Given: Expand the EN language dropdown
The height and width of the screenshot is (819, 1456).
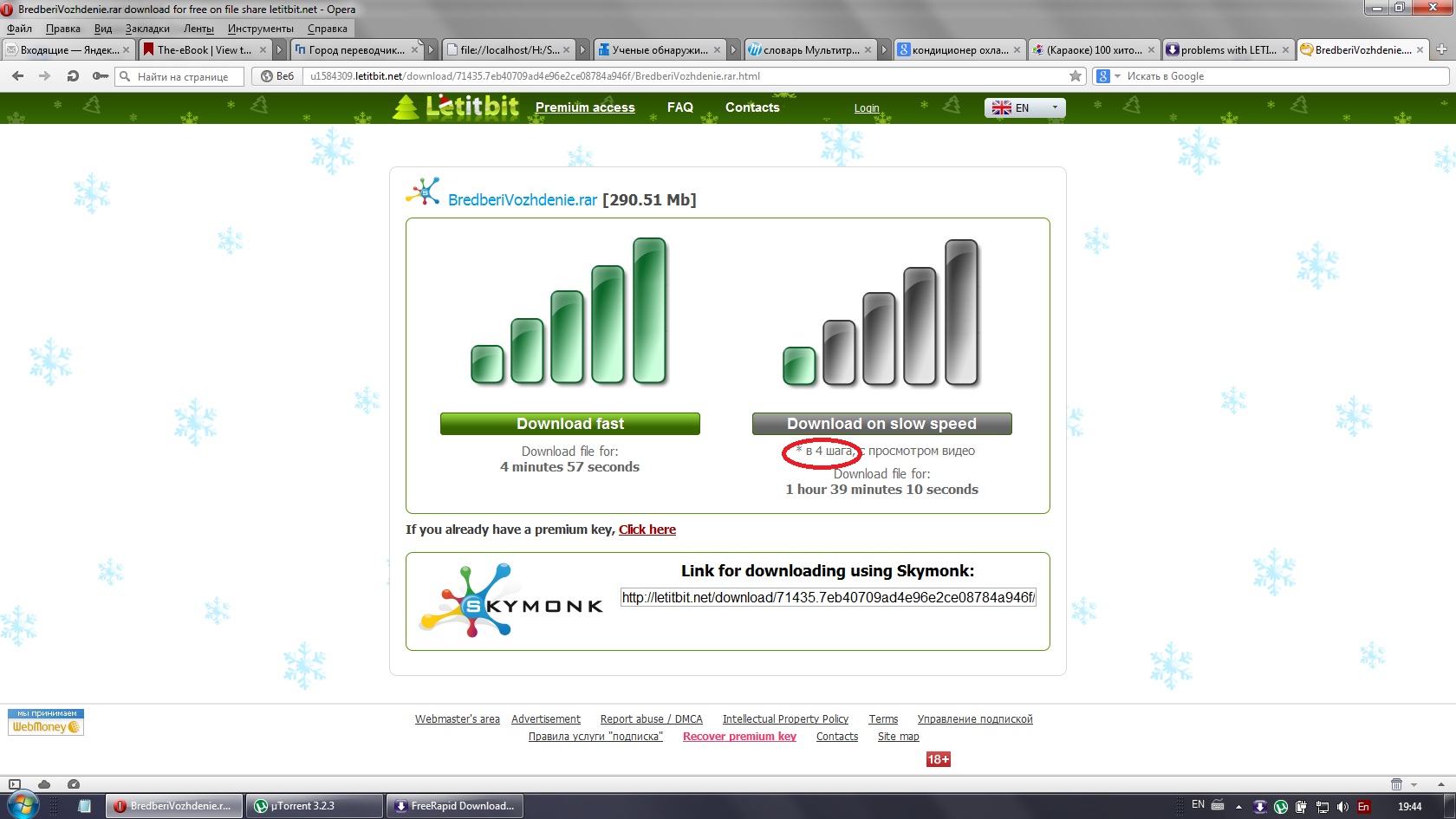Looking at the screenshot, I should pyautogui.click(x=1024, y=107).
